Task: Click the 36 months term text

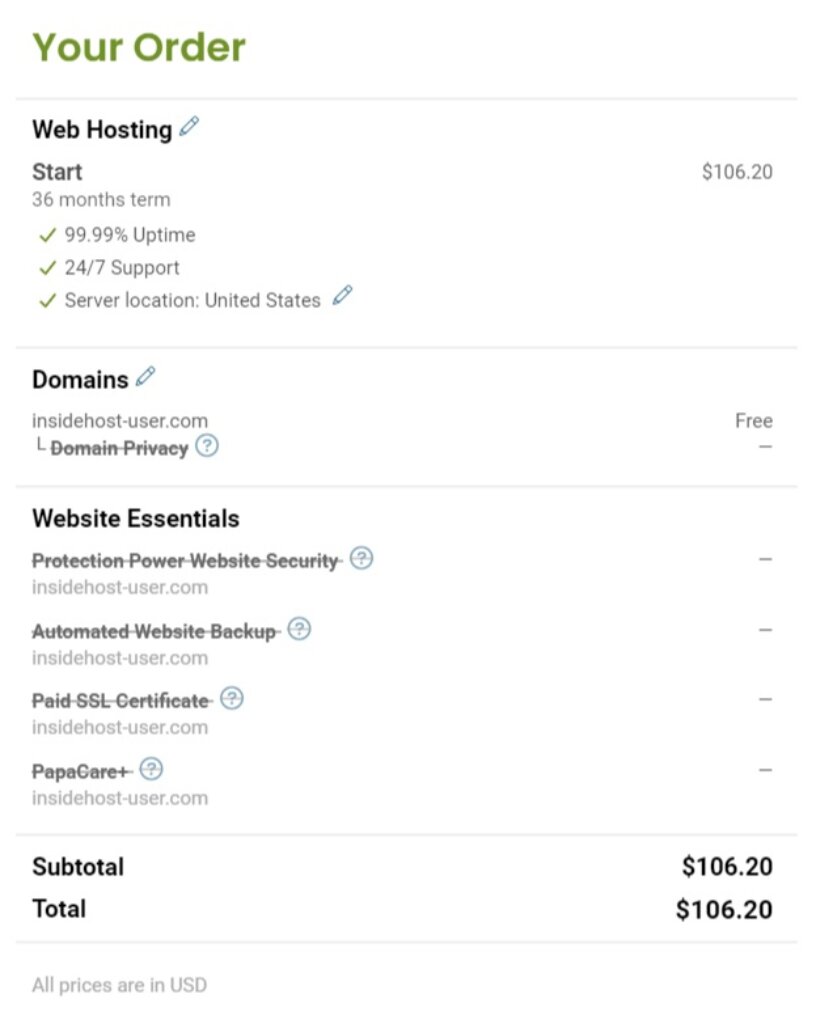Action: click(101, 200)
